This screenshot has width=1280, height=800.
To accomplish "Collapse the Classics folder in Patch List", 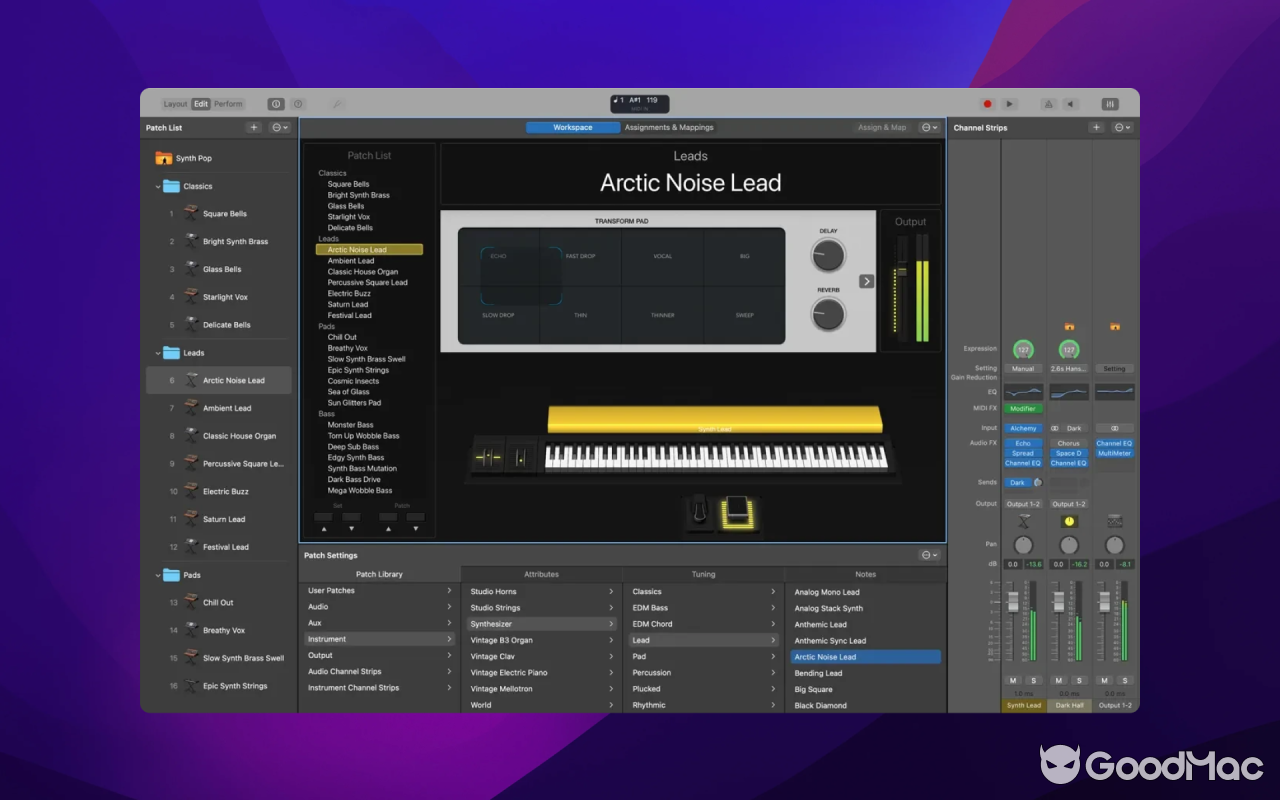I will coord(158,186).
